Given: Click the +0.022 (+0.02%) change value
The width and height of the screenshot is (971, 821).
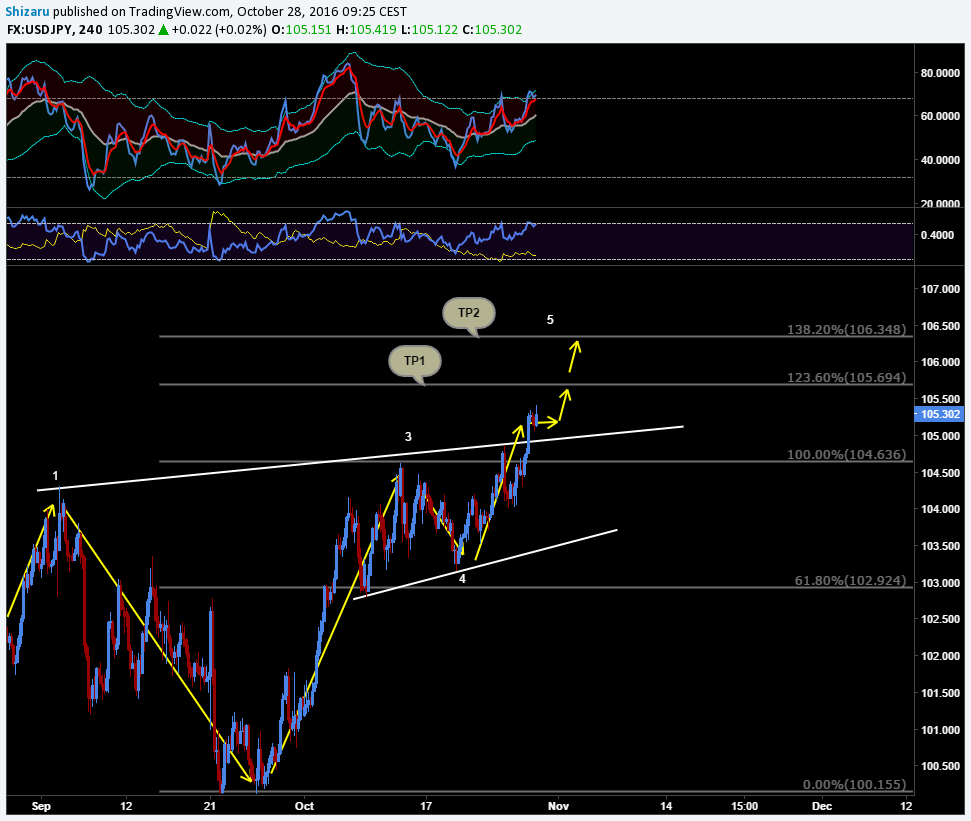Looking at the screenshot, I should [x=219, y=30].
